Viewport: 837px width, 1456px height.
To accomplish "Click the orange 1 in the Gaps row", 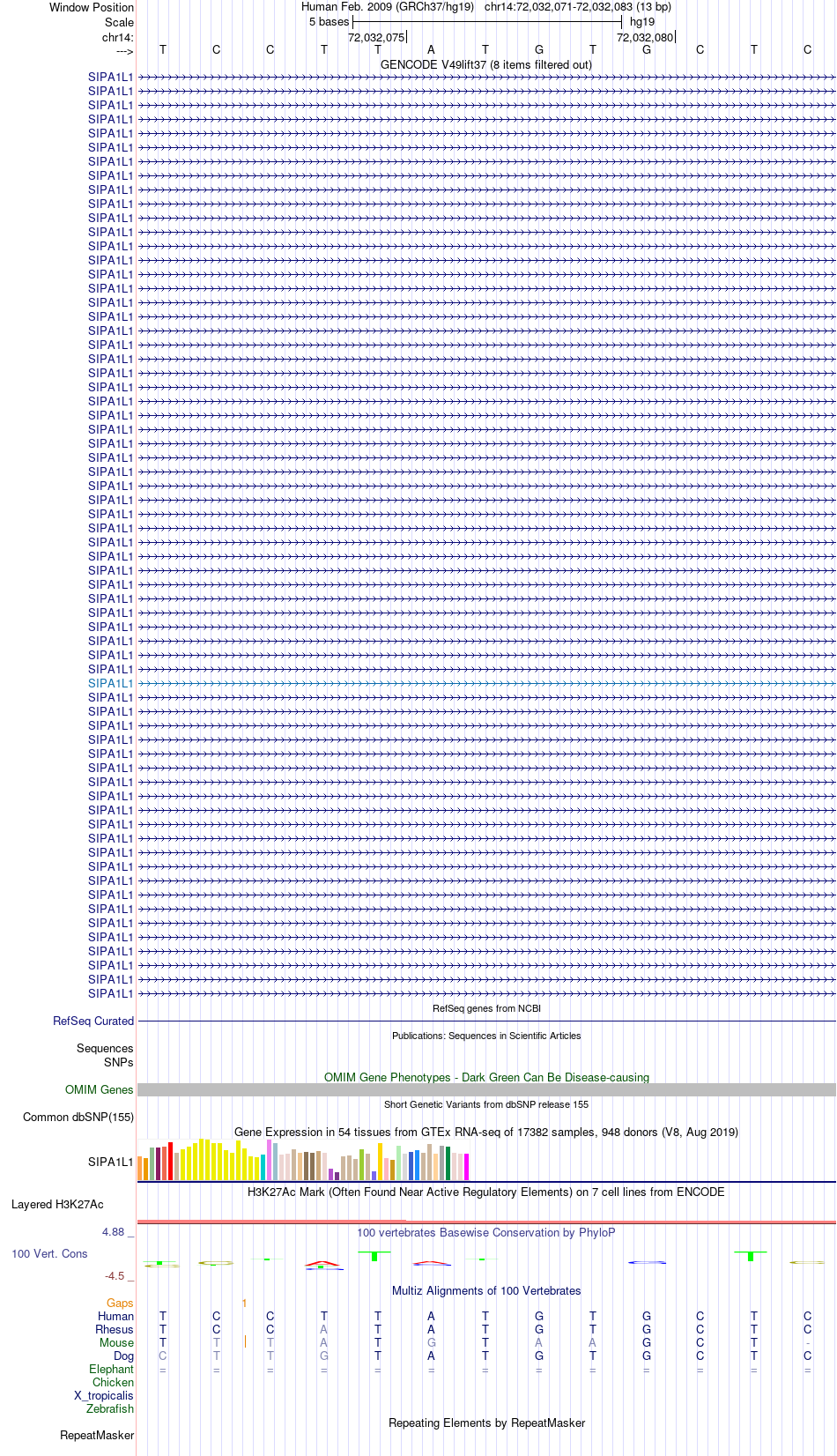I will (x=244, y=1303).
